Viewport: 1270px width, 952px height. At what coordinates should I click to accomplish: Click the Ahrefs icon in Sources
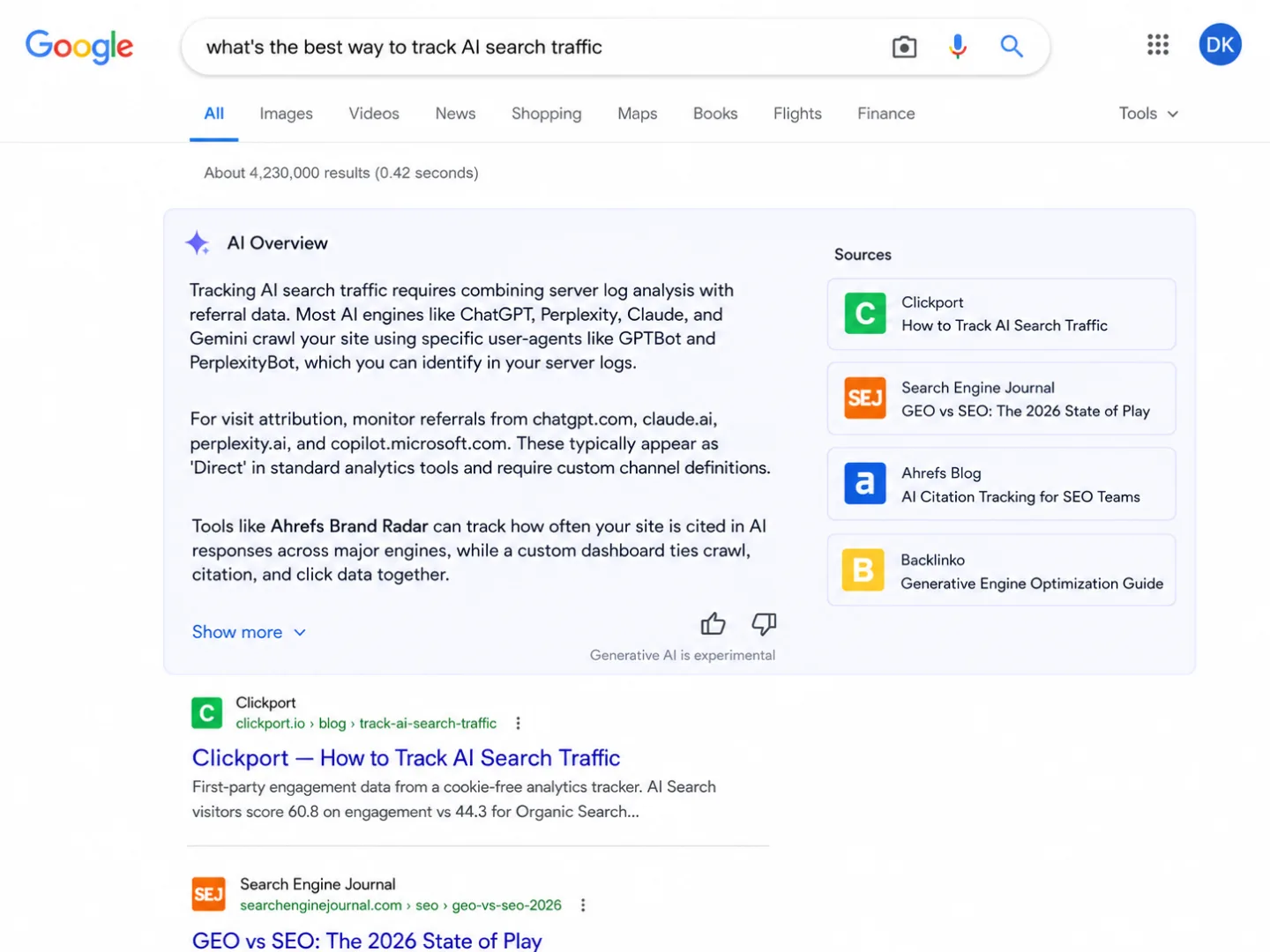point(865,484)
